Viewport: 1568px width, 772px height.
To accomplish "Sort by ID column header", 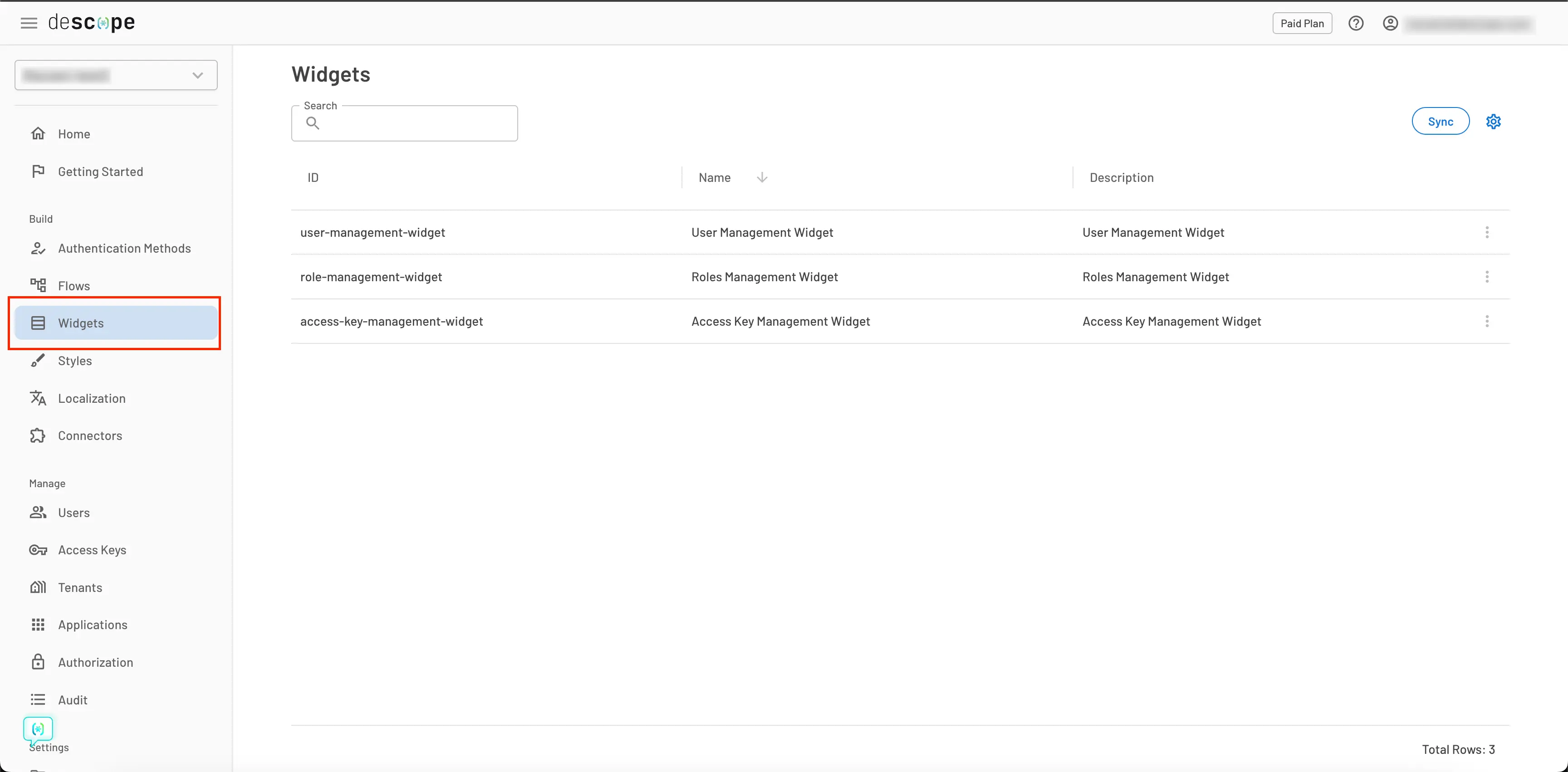I will click(x=313, y=178).
